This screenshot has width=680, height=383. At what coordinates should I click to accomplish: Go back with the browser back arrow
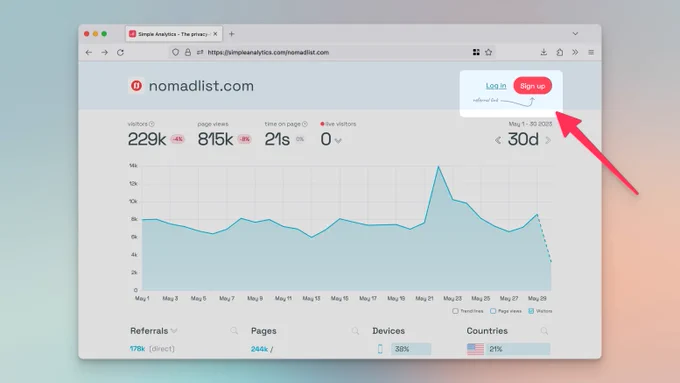point(89,52)
